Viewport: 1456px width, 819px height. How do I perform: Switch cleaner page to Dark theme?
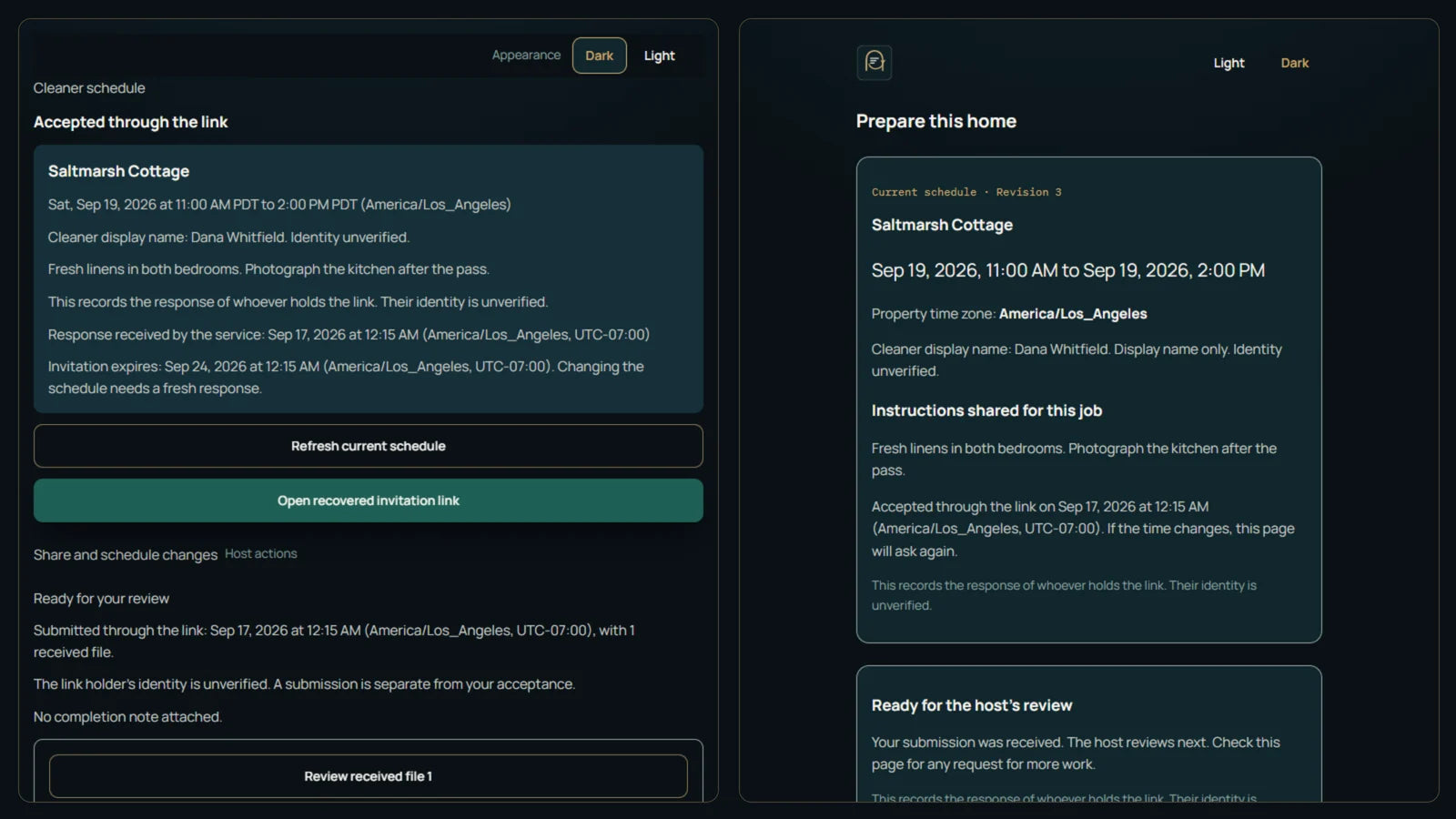pyautogui.click(x=1294, y=63)
